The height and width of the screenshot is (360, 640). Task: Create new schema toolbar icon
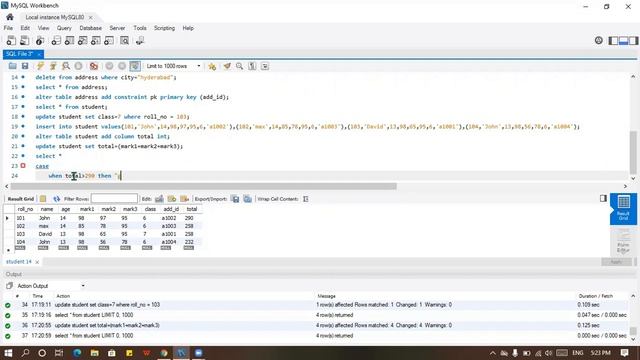[x=56, y=40]
